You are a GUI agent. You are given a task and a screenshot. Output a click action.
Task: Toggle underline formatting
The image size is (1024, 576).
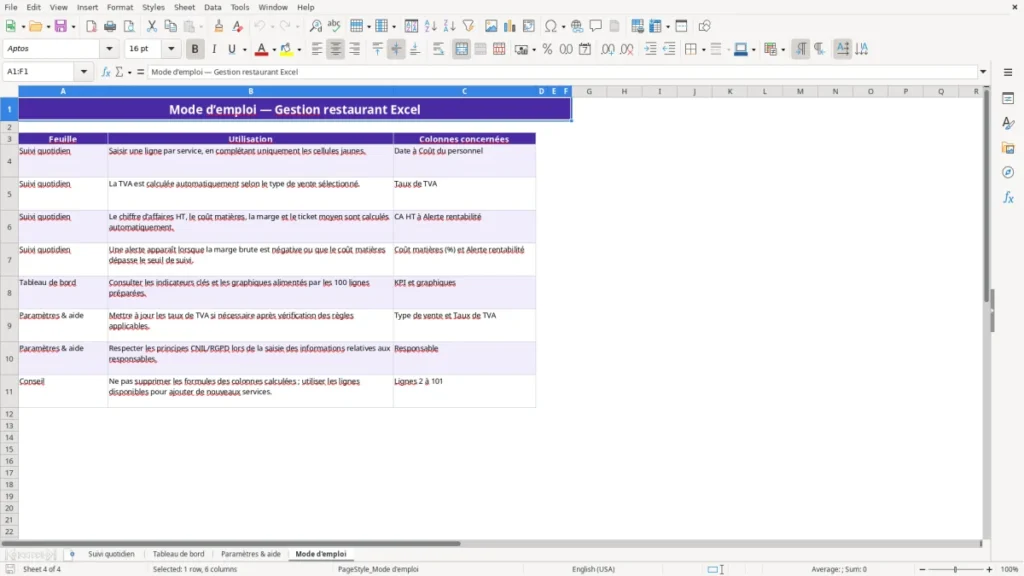coord(232,49)
